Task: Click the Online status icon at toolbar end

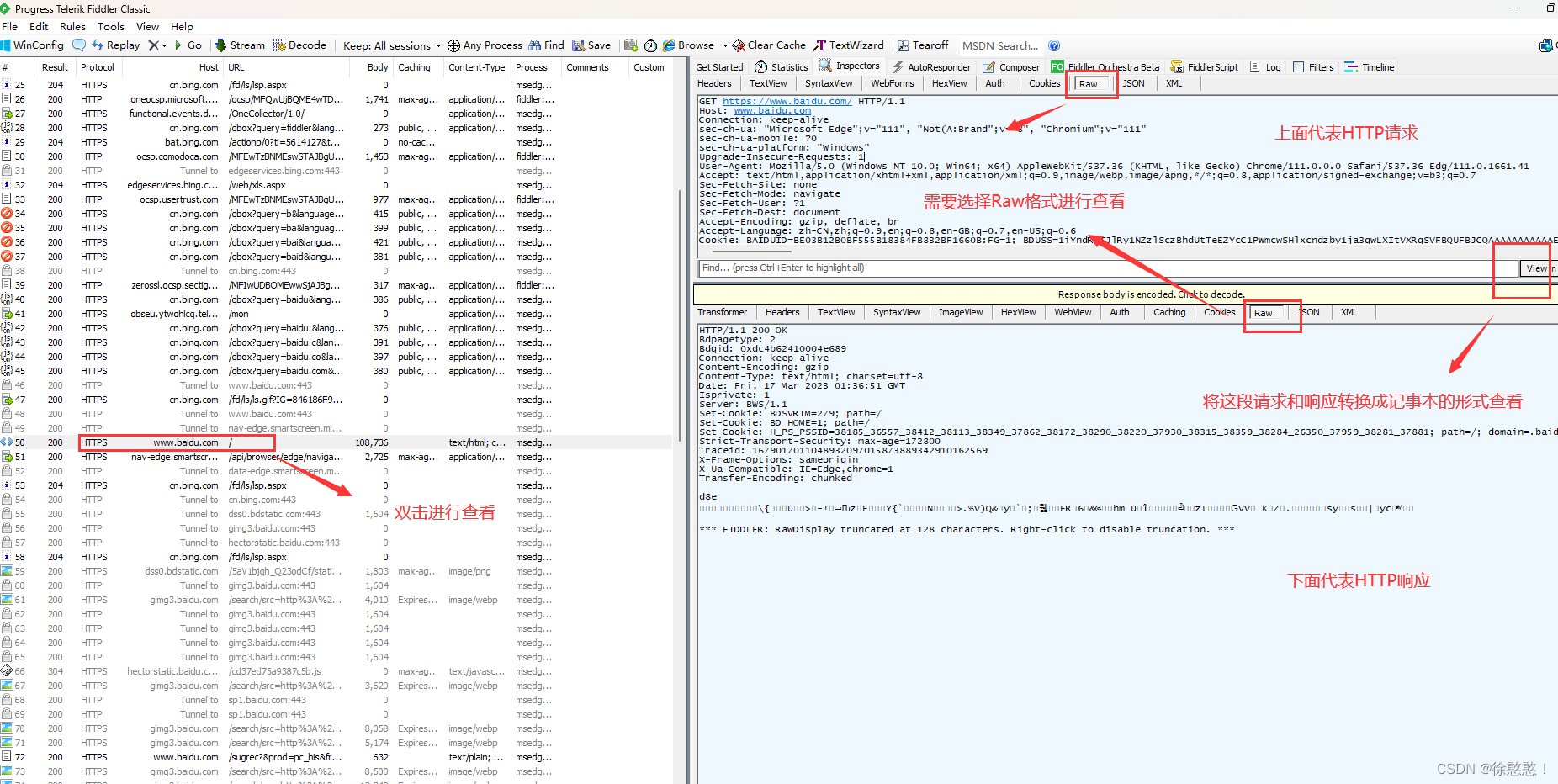Action: click(1546, 45)
